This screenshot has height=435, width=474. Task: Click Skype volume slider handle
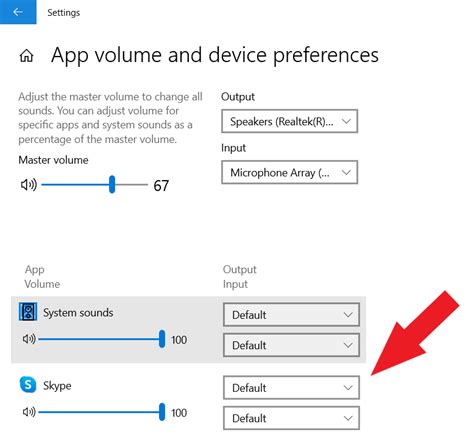click(x=162, y=412)
